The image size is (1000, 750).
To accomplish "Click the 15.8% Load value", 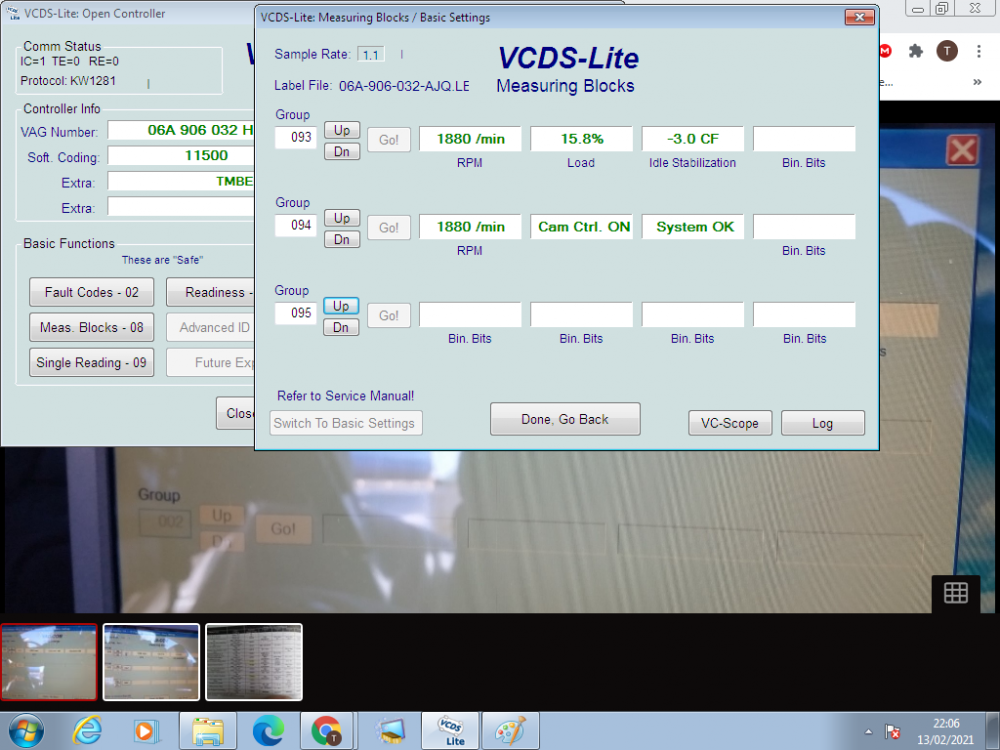I will (582, 139).
